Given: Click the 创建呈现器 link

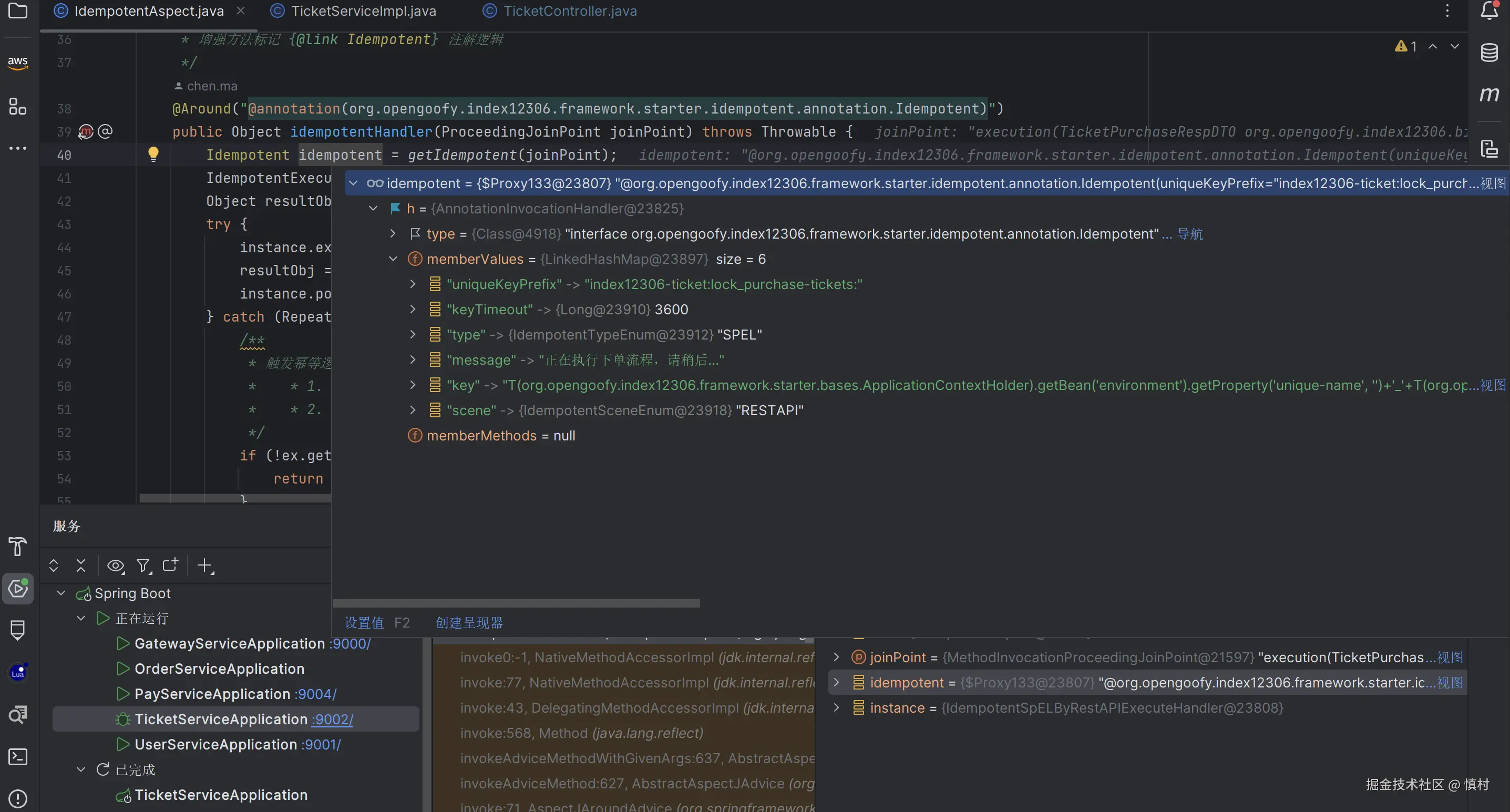Looking at the screenshot, I should point(469,622).
